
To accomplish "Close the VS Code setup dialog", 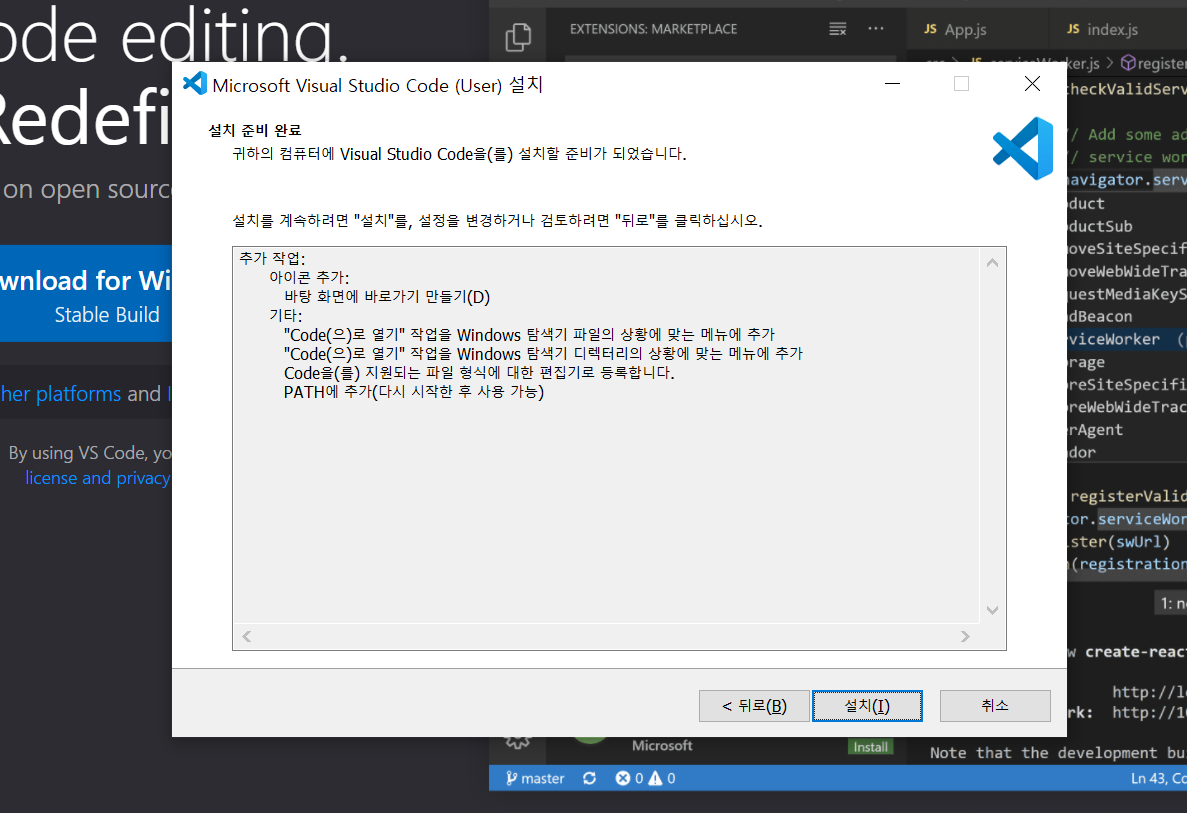I will pos(1032,84).
